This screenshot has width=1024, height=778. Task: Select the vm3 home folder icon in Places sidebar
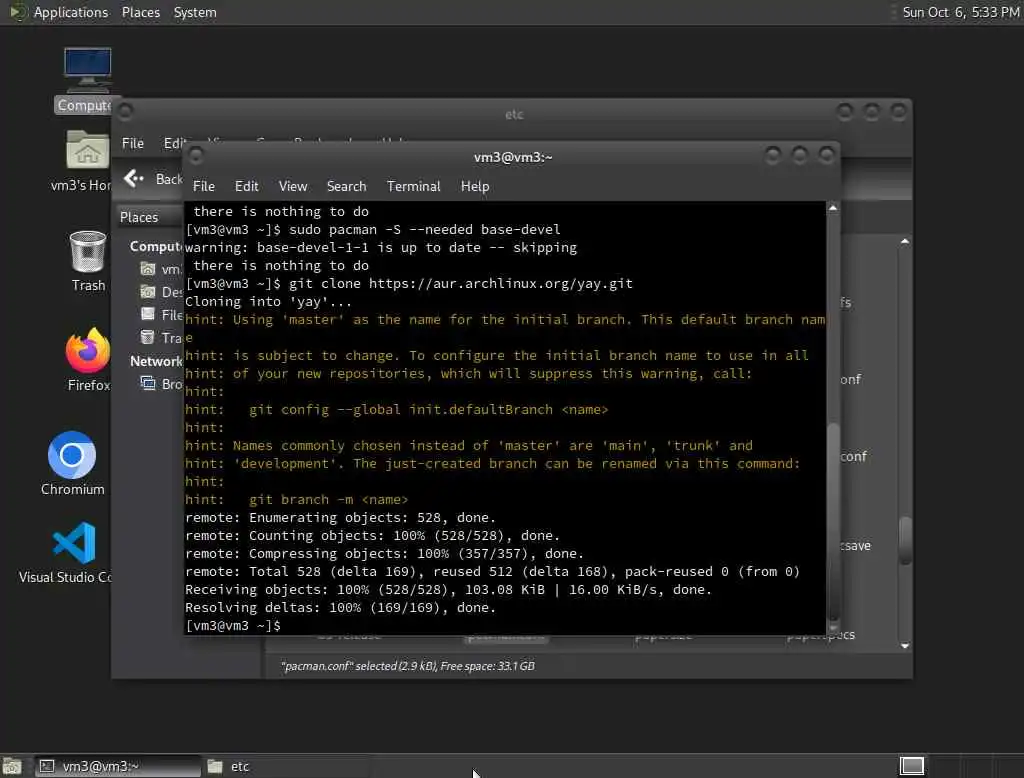tap(148, 268)
